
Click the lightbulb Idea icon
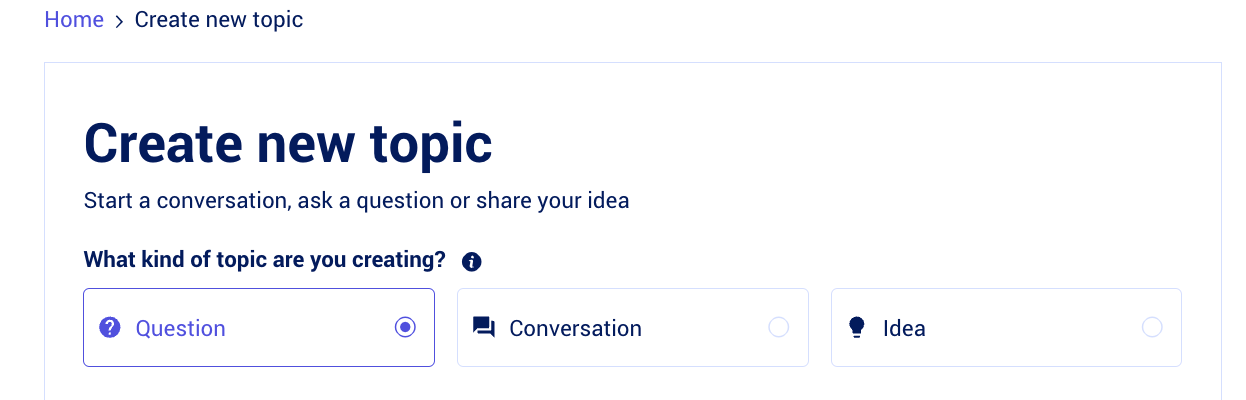(856, 328)
